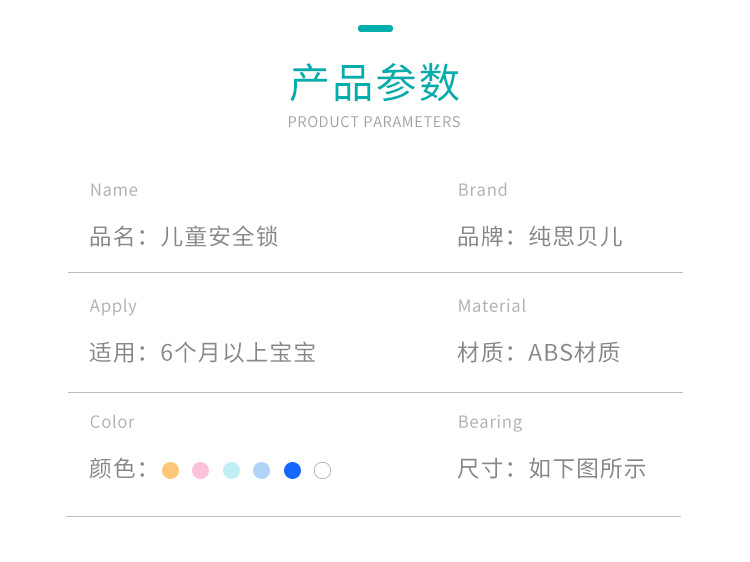
Task: Select the dark blue color swatch
Action: (x=292, y=470)
